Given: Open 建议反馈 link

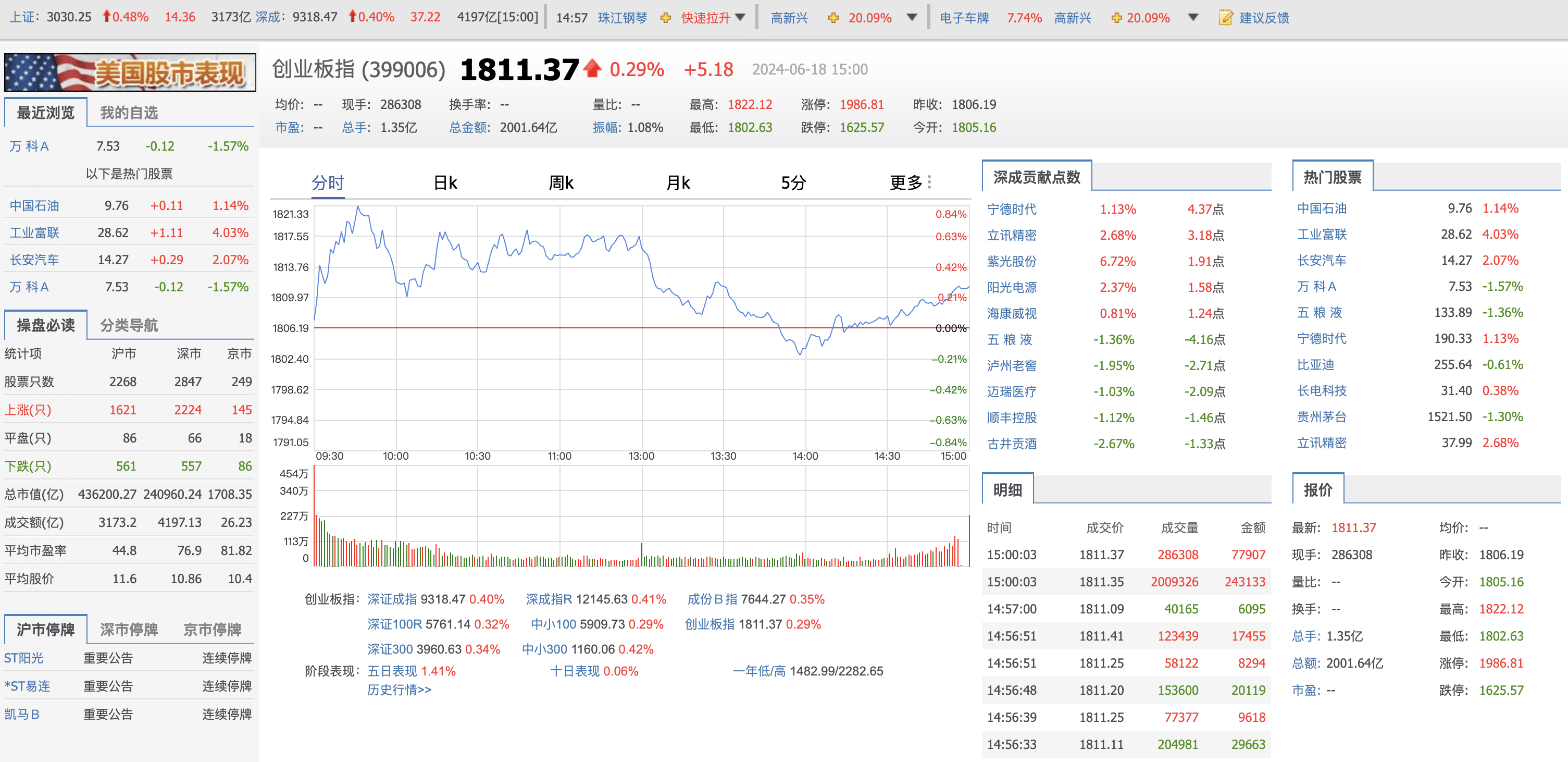Looking at the screenshot, I should tap(1264, 17).
